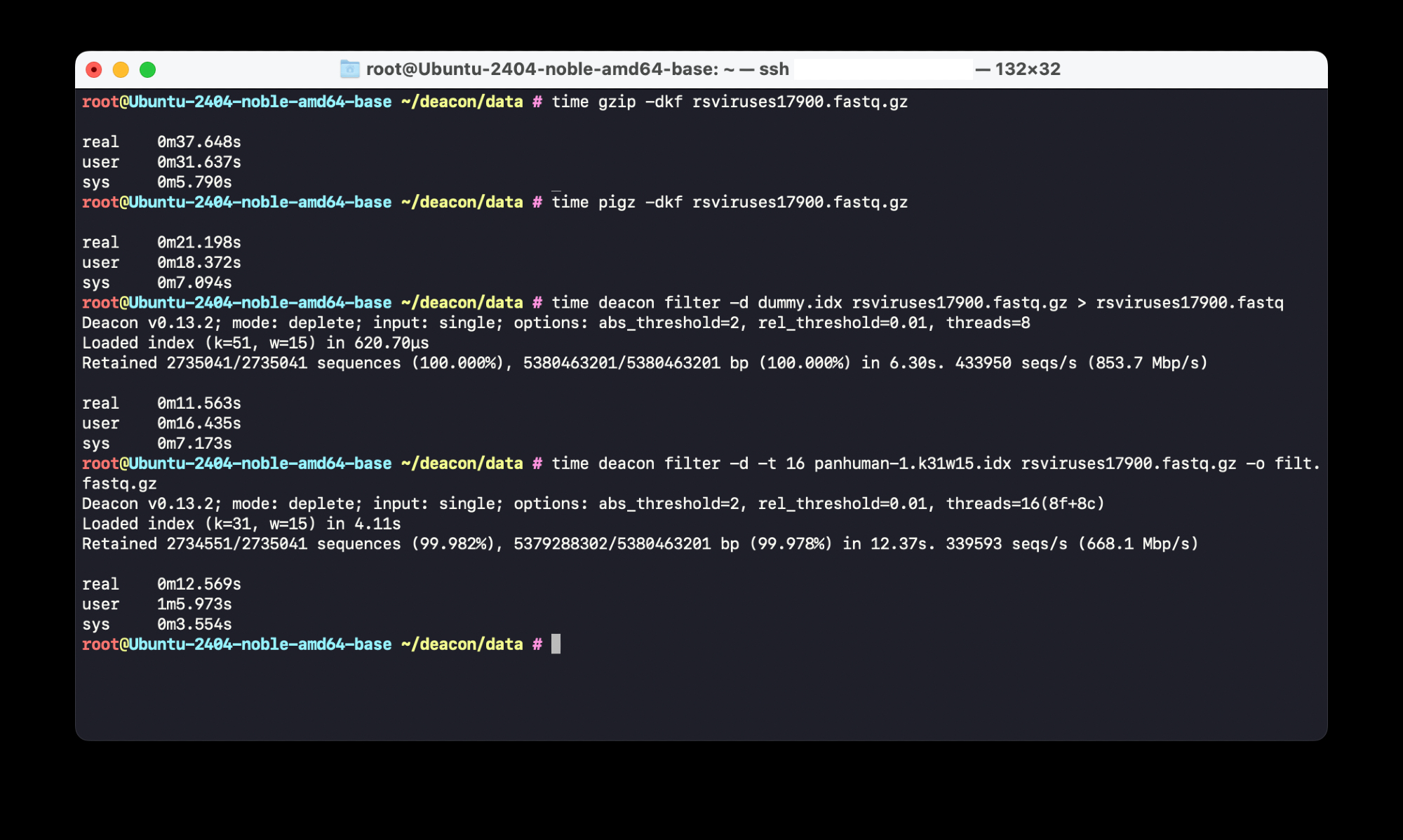Click the folder icon in title bar
1403x840 pixels.
coord(349,69)
